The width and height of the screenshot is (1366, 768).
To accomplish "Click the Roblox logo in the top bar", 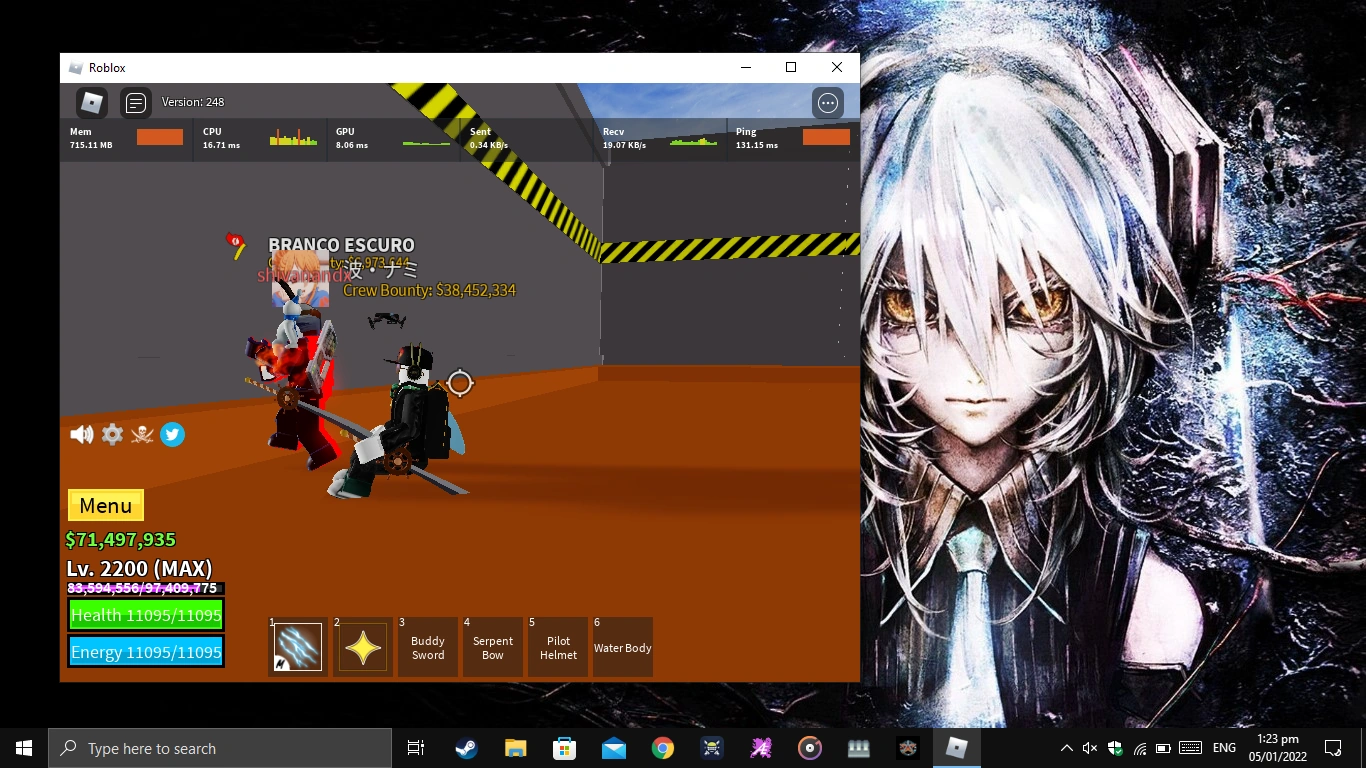I will pos(91,102).
